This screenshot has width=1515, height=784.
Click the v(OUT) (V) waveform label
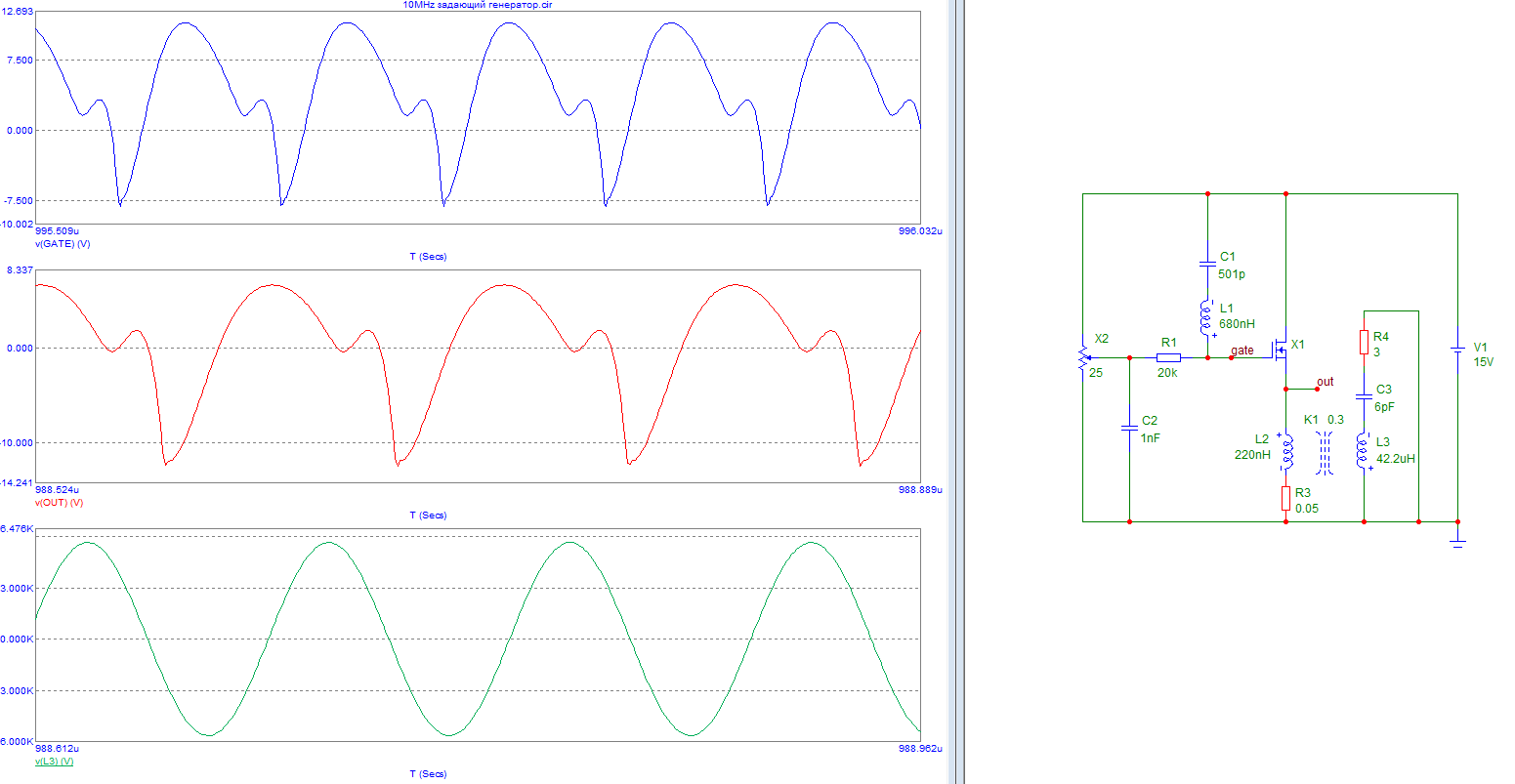[60, 503]
